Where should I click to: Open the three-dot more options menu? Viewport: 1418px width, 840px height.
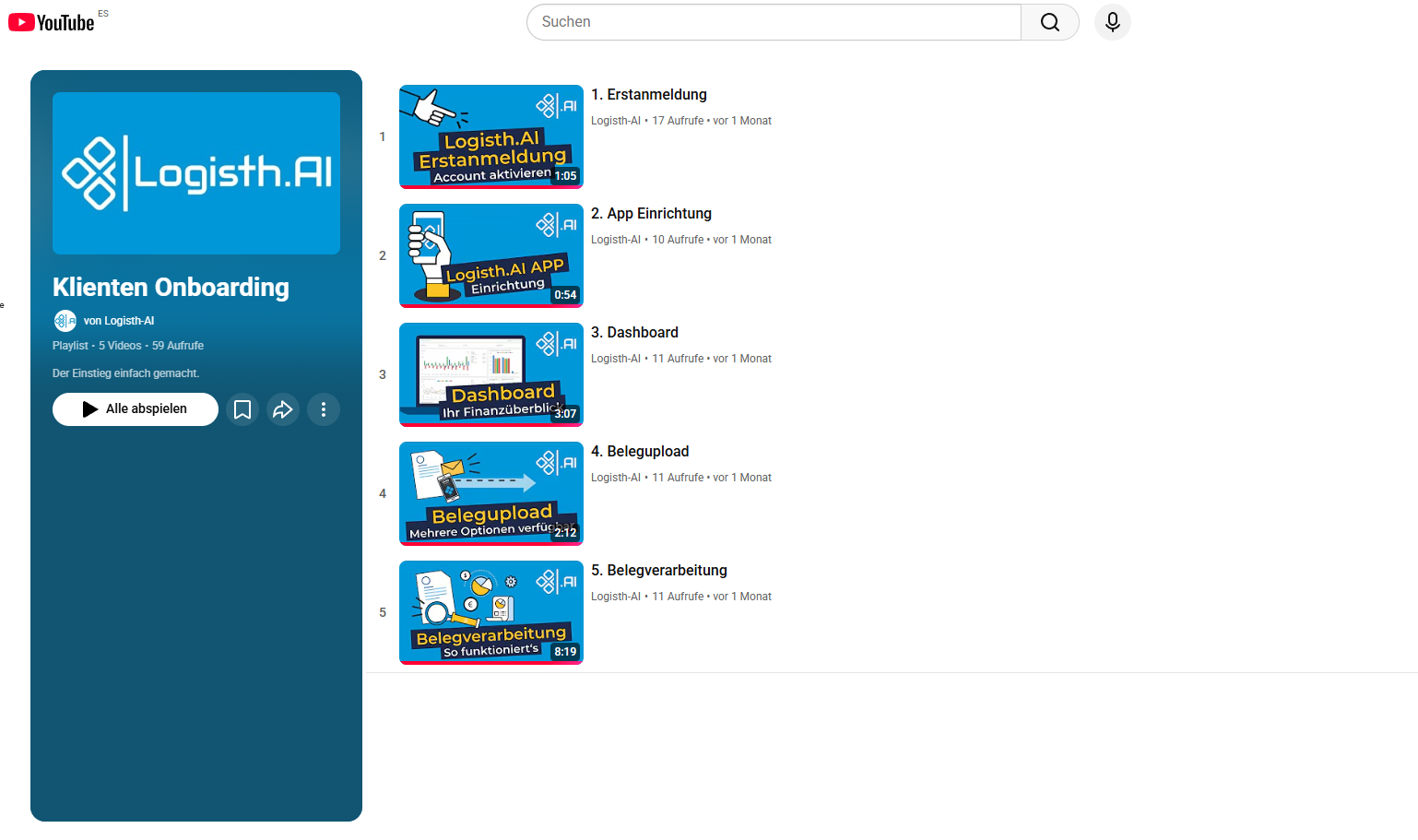324,409
